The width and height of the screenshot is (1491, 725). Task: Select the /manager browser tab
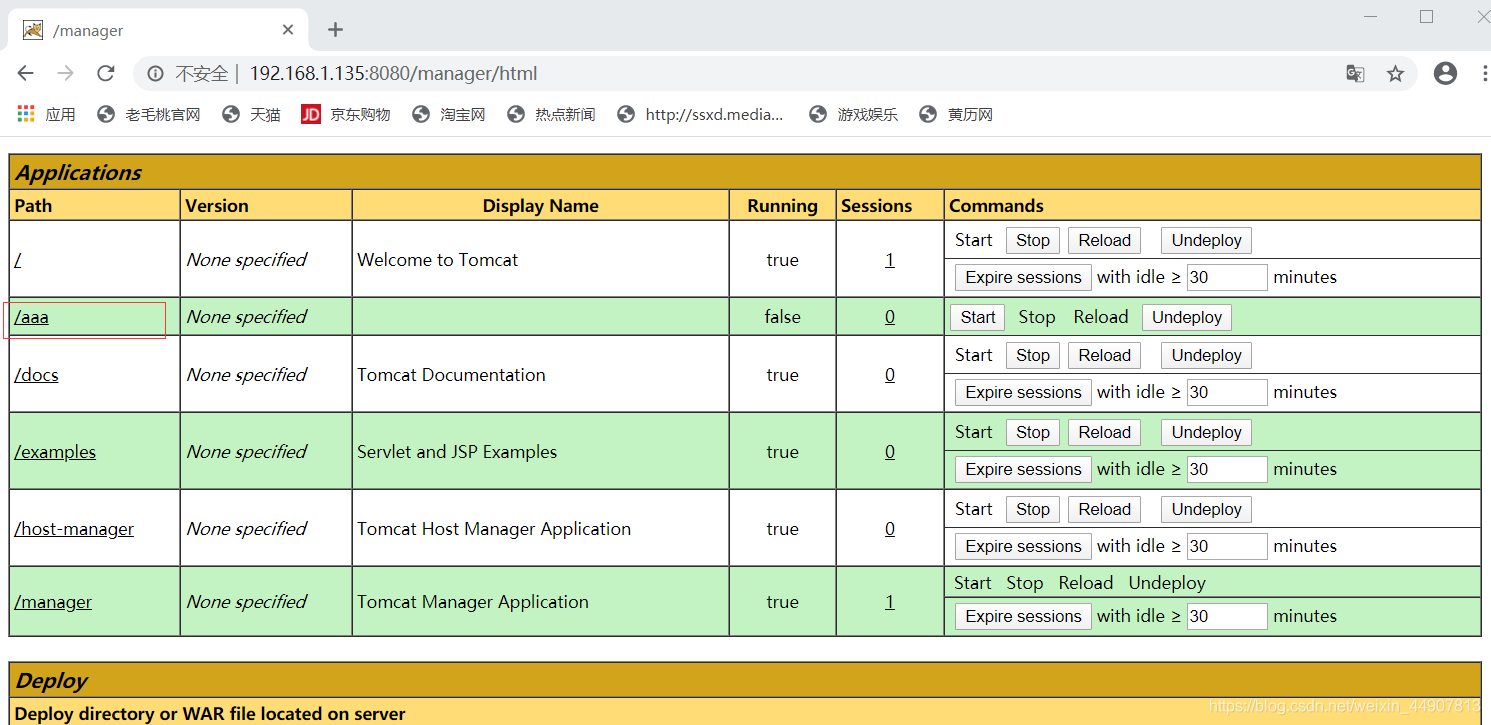click(158, 30)
